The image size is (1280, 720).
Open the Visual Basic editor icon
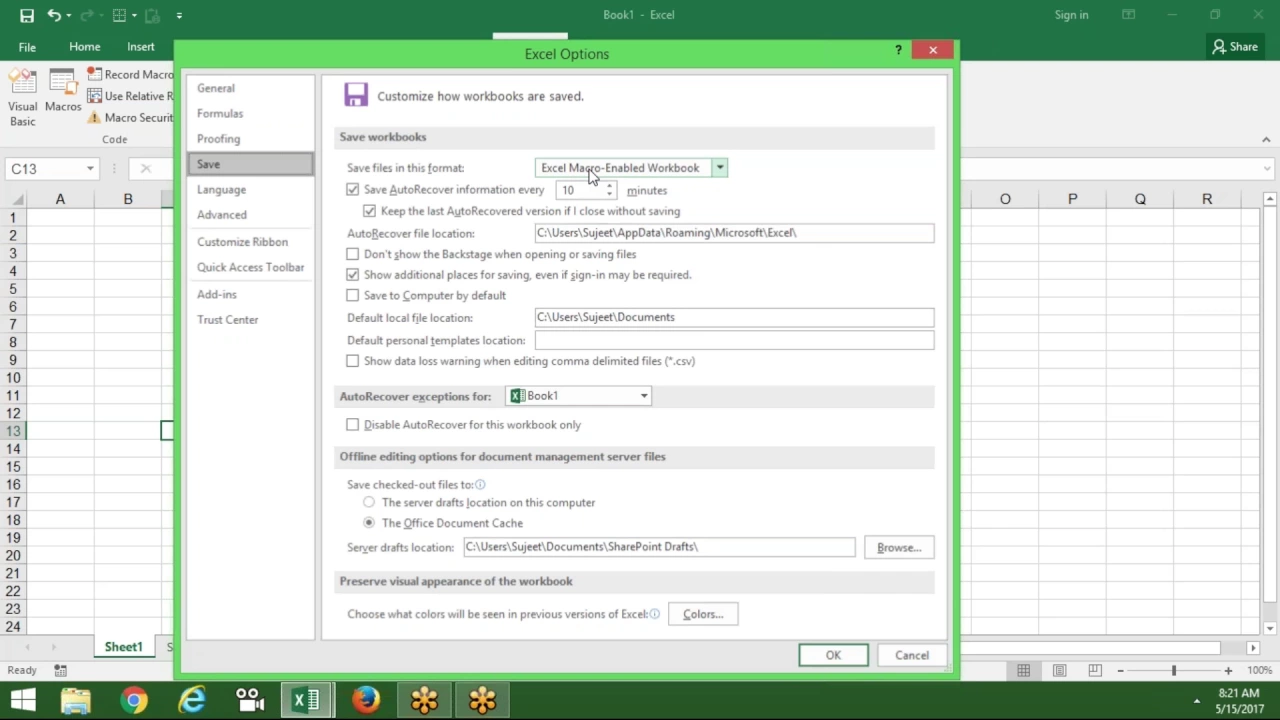click(x=23, y=83)
